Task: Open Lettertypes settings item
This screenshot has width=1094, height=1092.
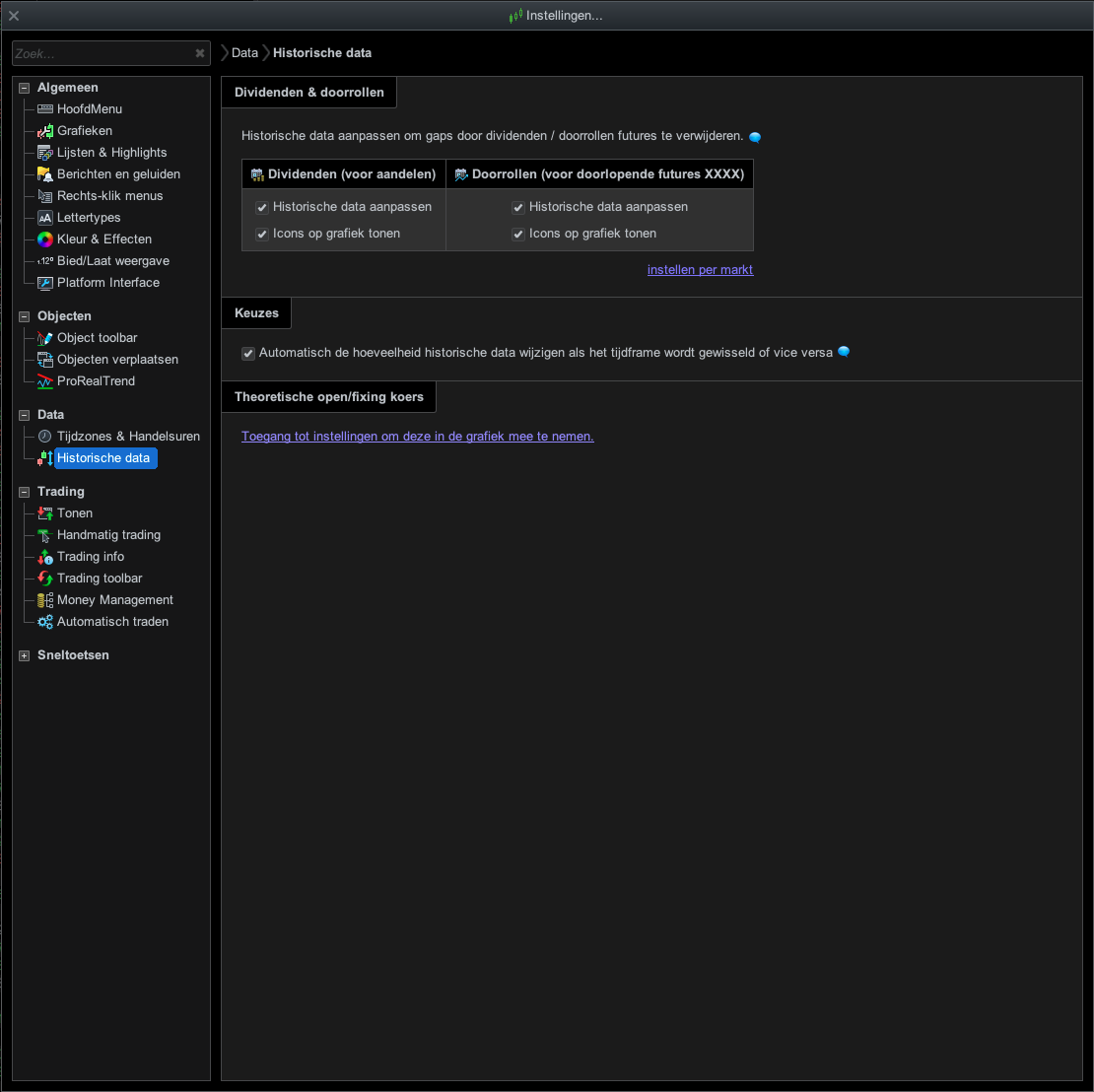Action: pos(89,218)
